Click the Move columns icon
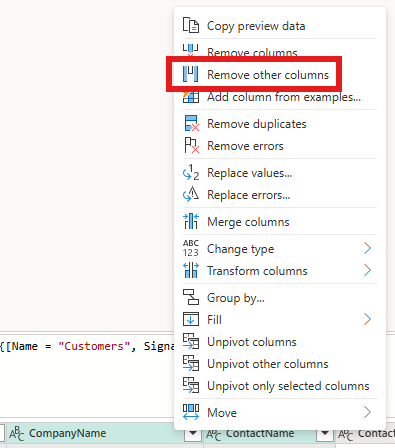This screenshot has width=395, height=448. 191,412
